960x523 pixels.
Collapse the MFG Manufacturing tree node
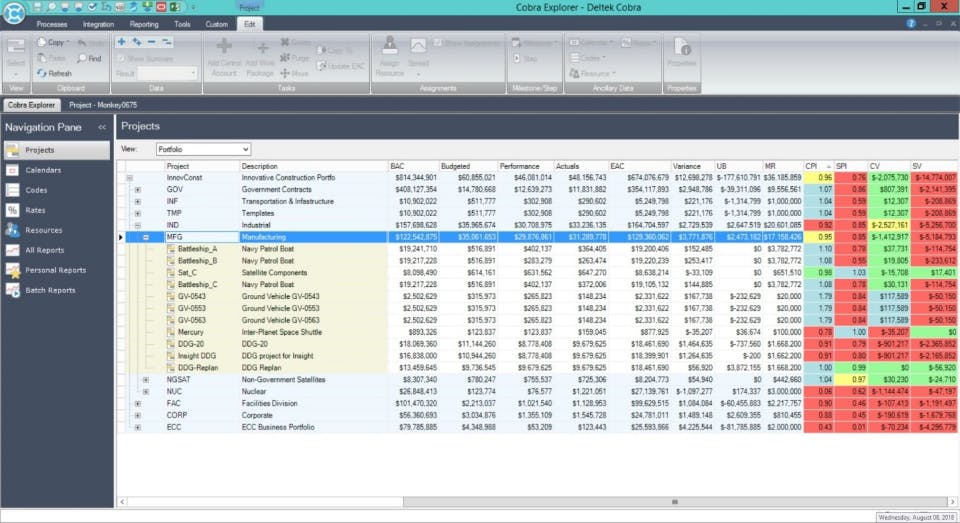click(x=146, y=237)
